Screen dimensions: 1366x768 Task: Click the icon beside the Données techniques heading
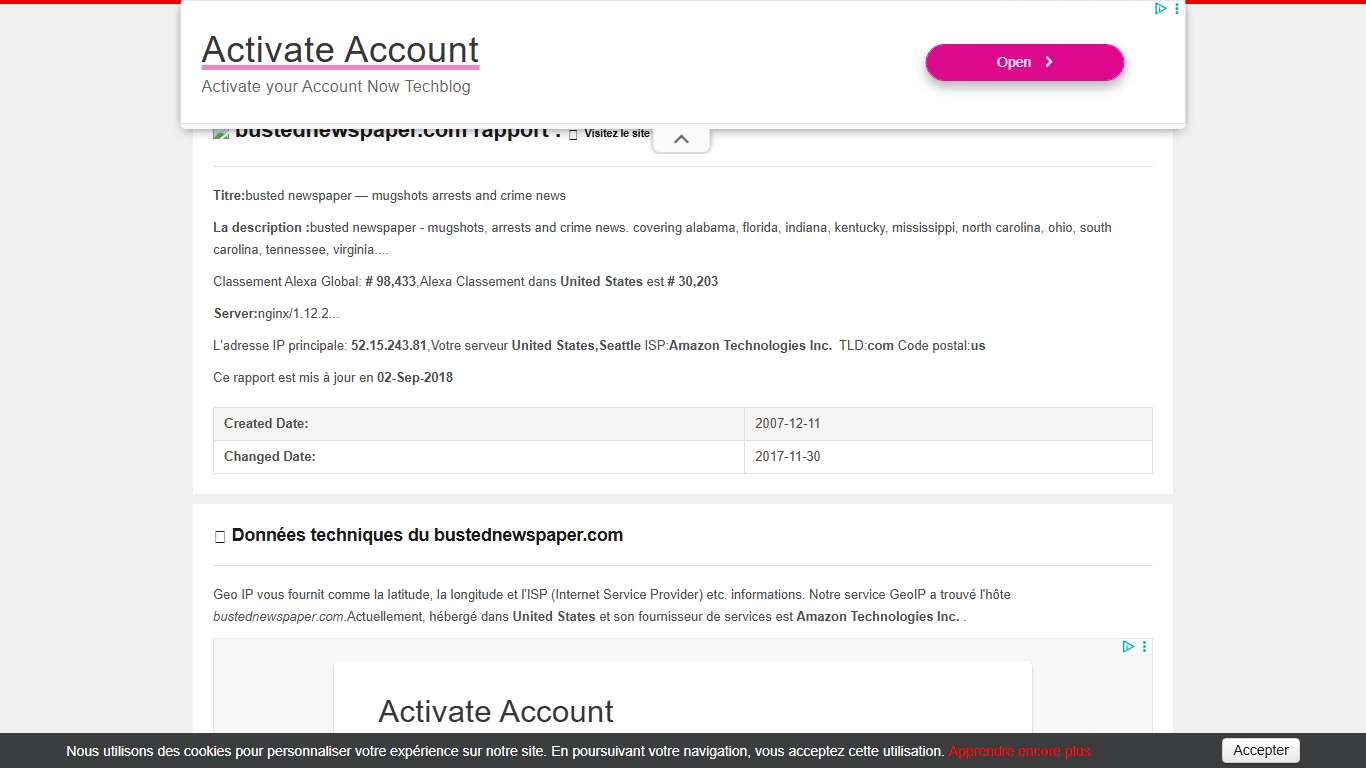pos(220,537)
